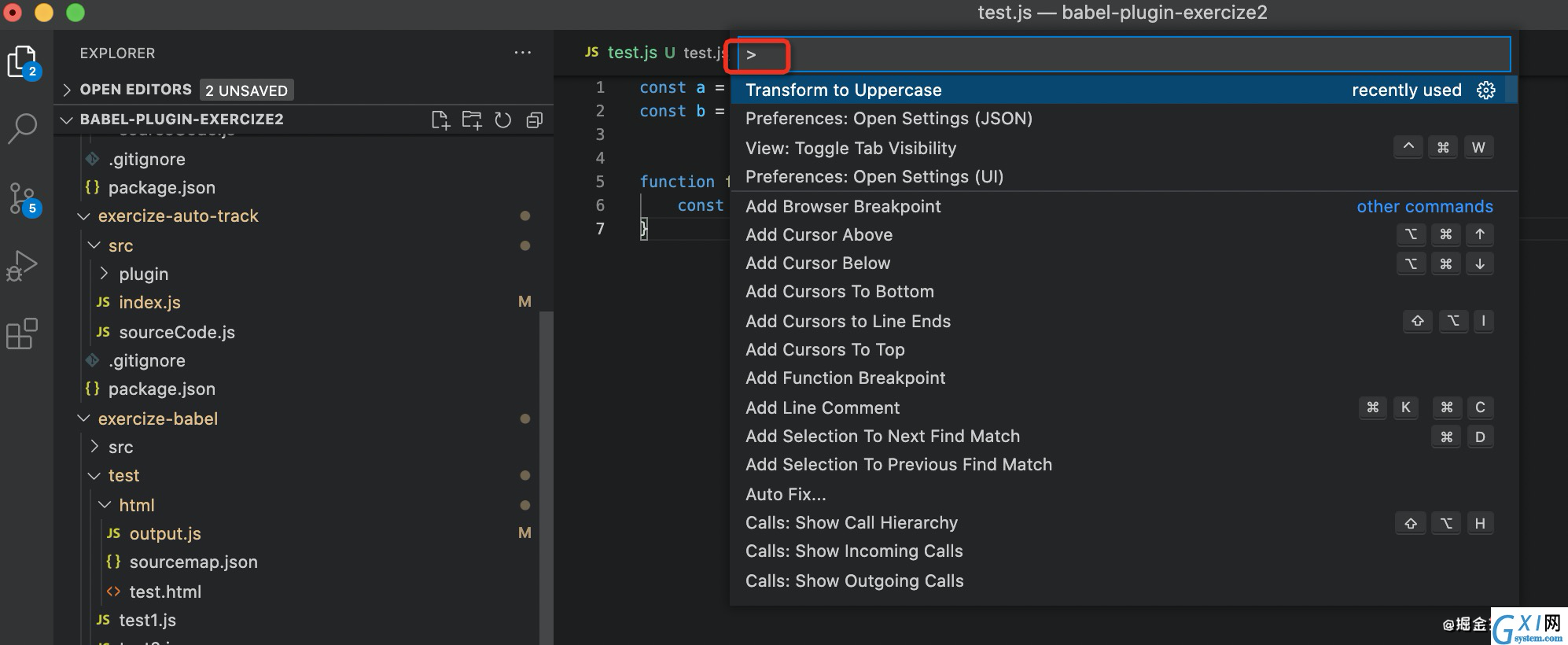
Task: Open Source Control view with badge 5
Action: (x=23, y=198)
